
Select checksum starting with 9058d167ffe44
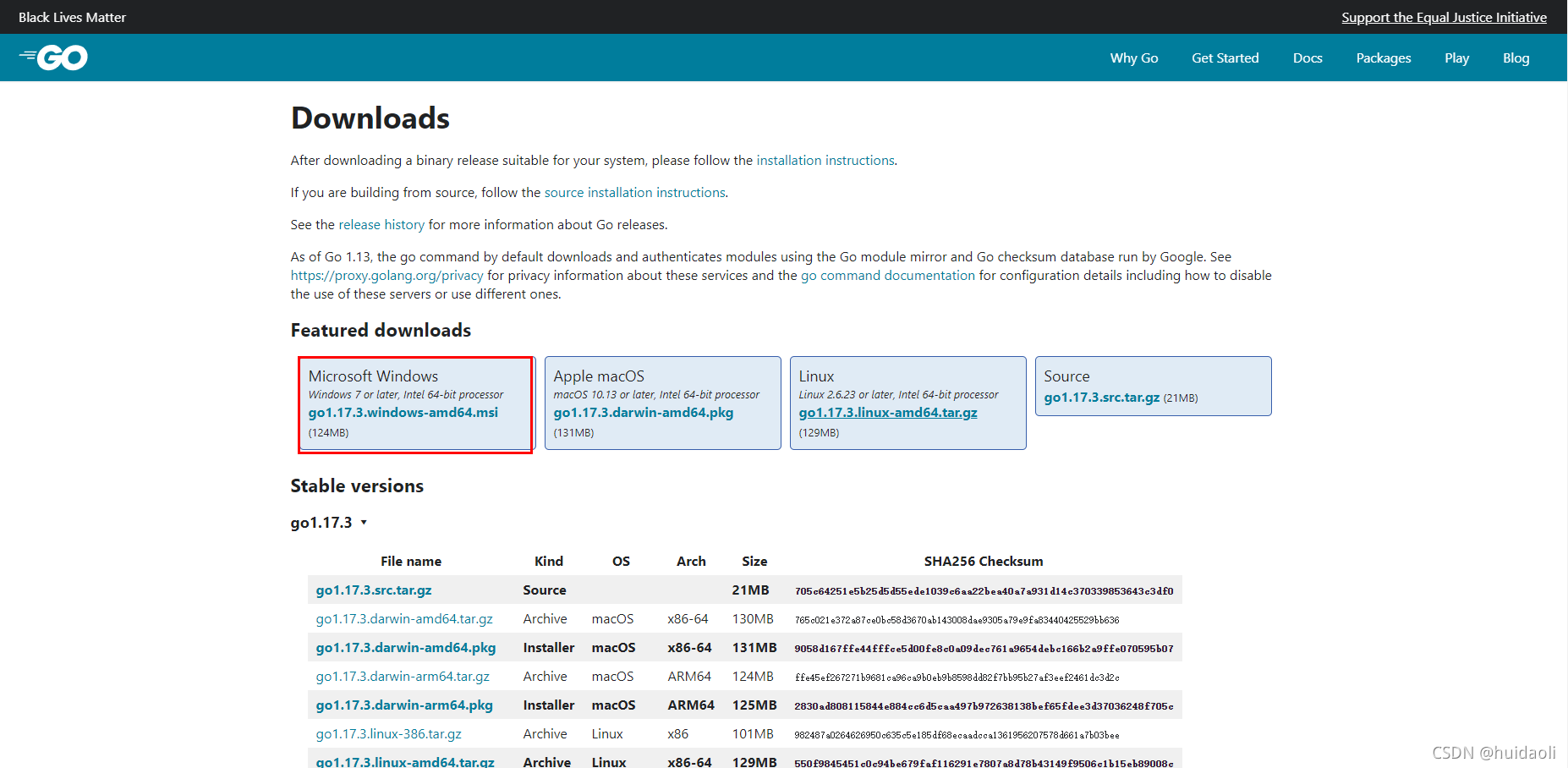click(x=984, y=648)
